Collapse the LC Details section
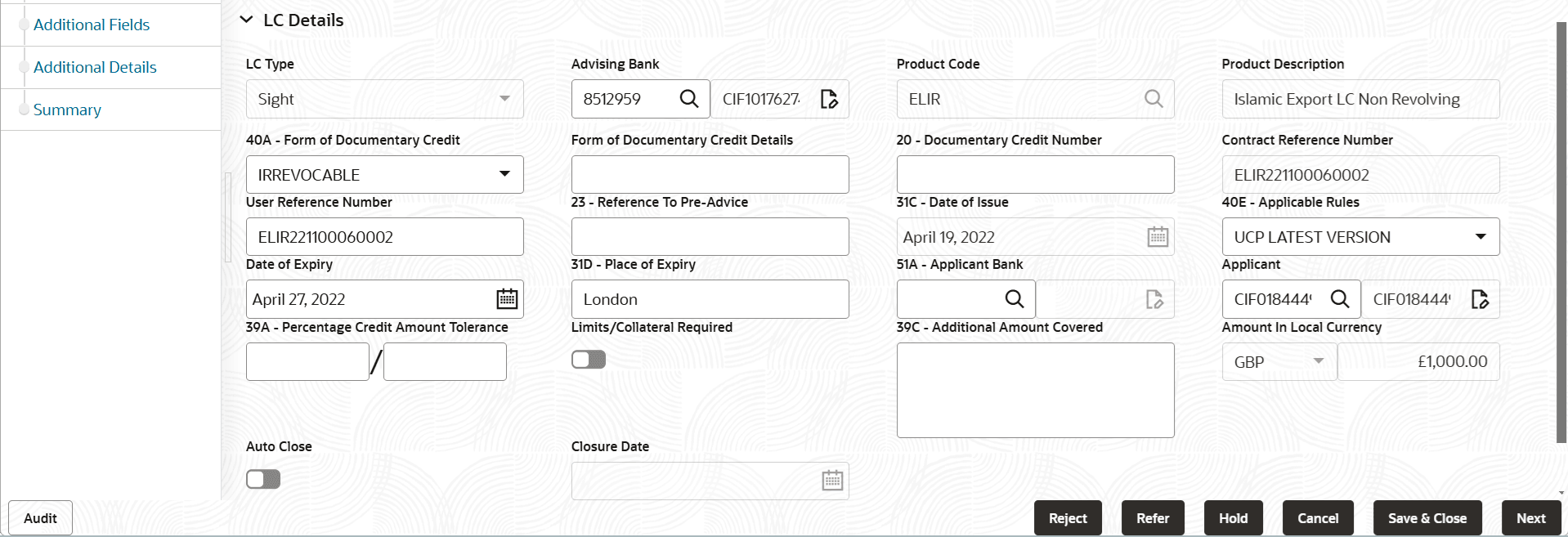Image resolution: width=1568 pixels, height=537 pixels. tap(247, 20)
